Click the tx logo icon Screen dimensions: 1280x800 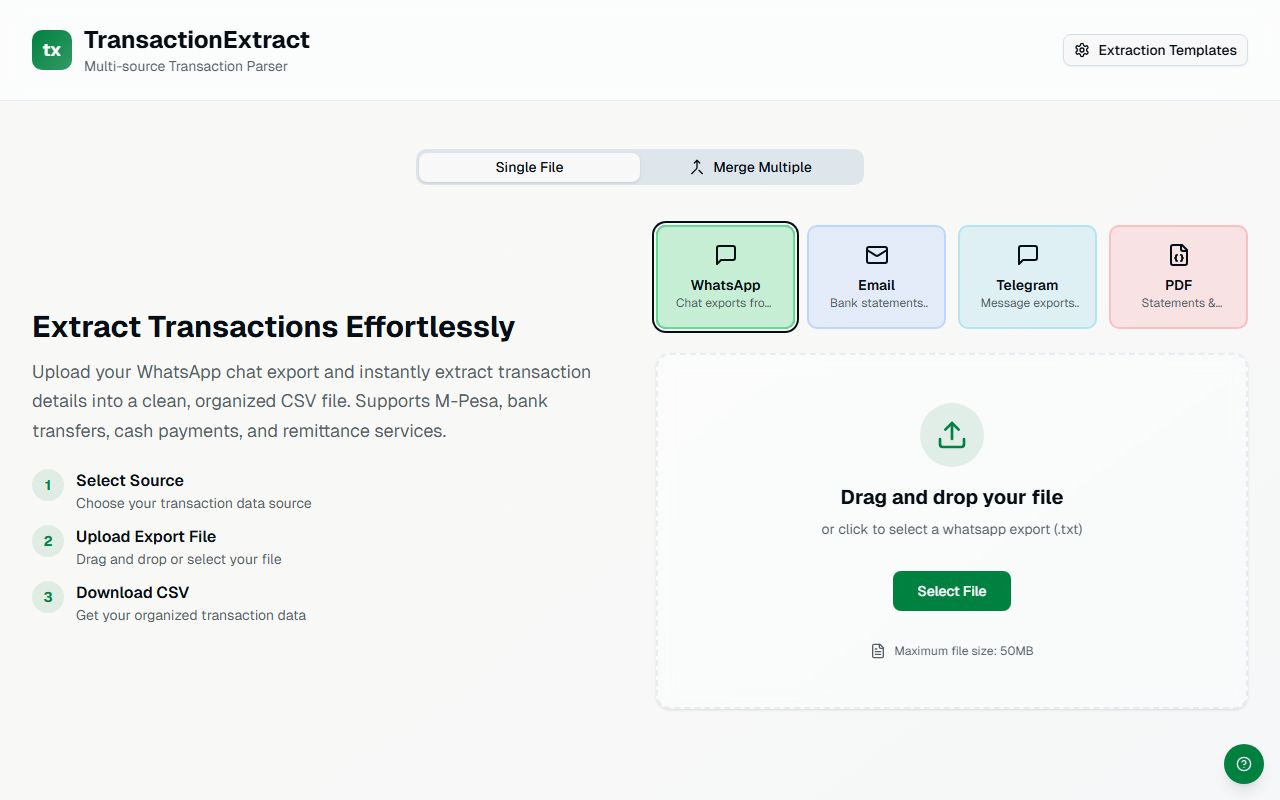pos(51,49)
